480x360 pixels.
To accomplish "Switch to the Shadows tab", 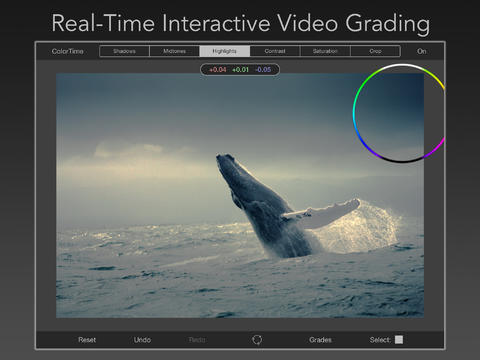I will [x=124, y=51].
